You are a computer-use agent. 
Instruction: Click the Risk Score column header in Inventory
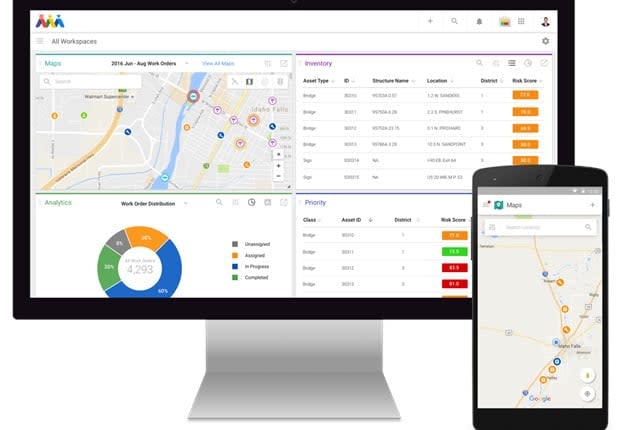(x=524, y=80)
